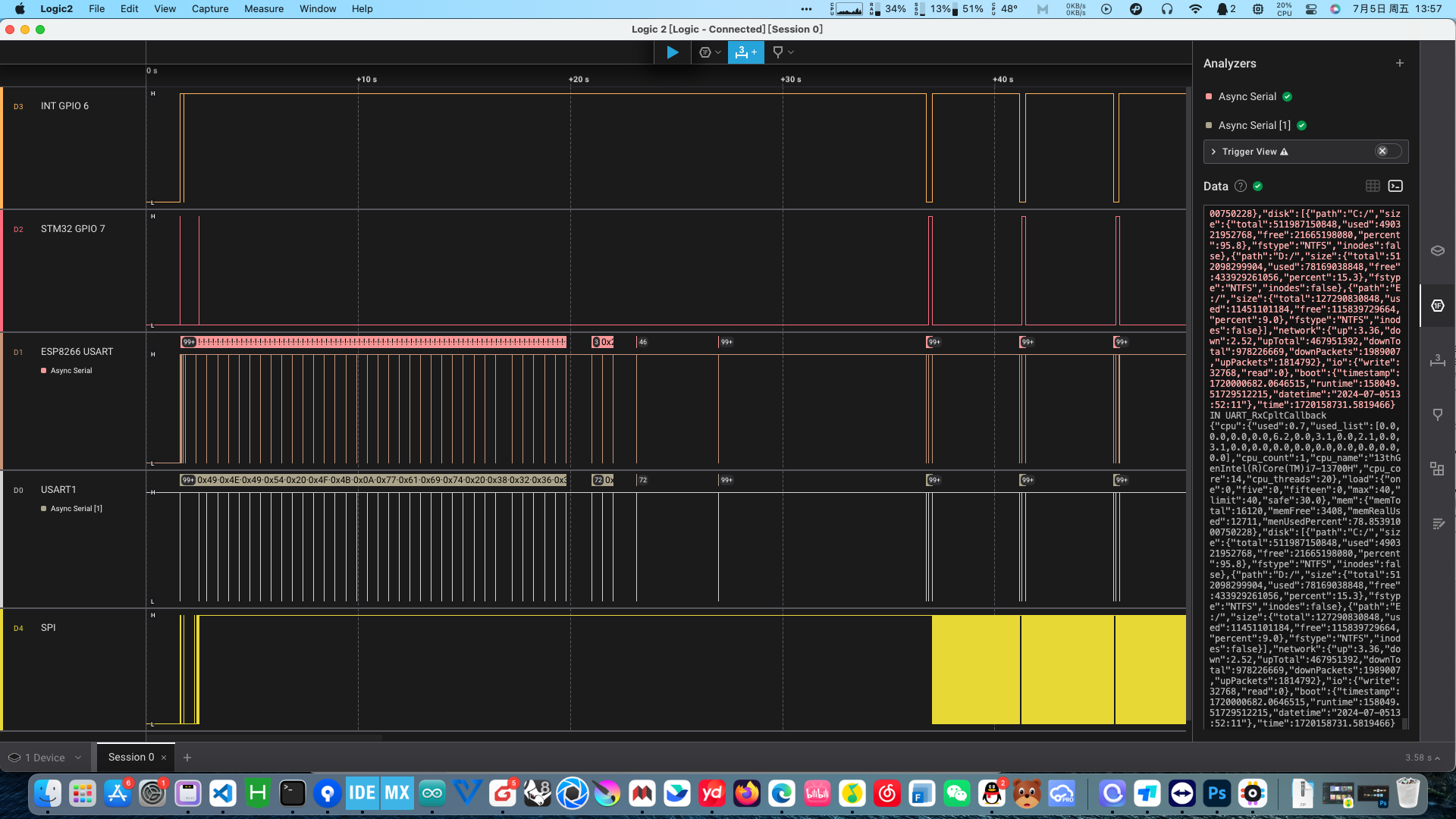
Task: Open the Capture menu
Action: pyautogui.click(x=210, y=9)
